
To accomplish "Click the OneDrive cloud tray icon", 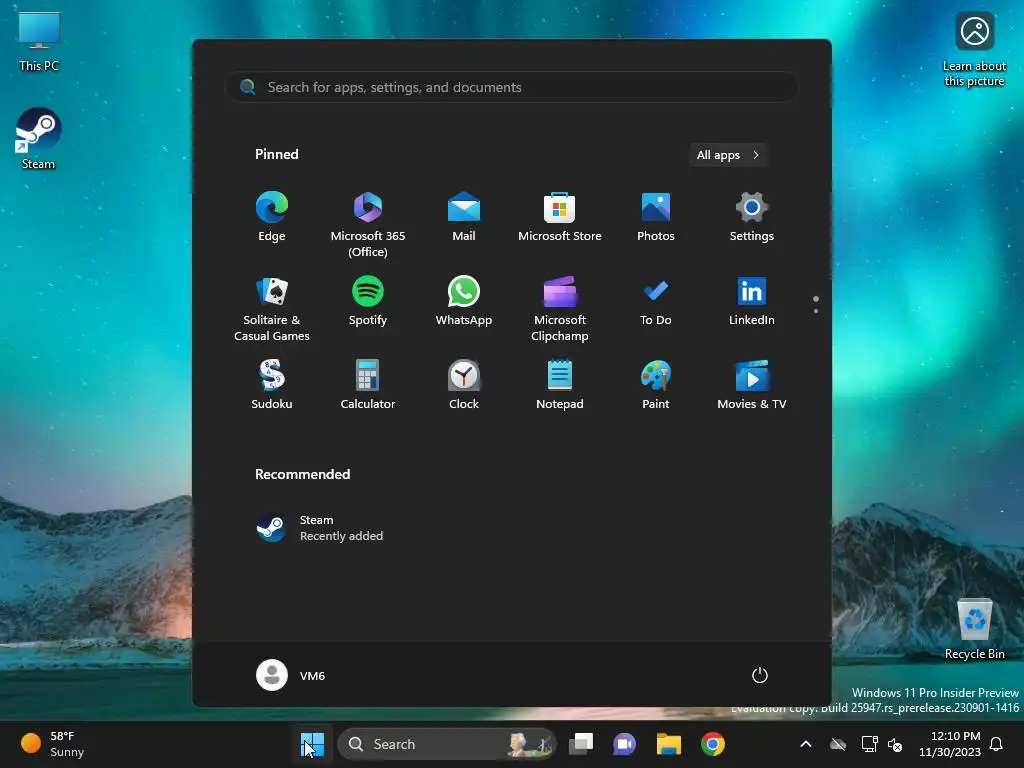I will tap(838, 744).
